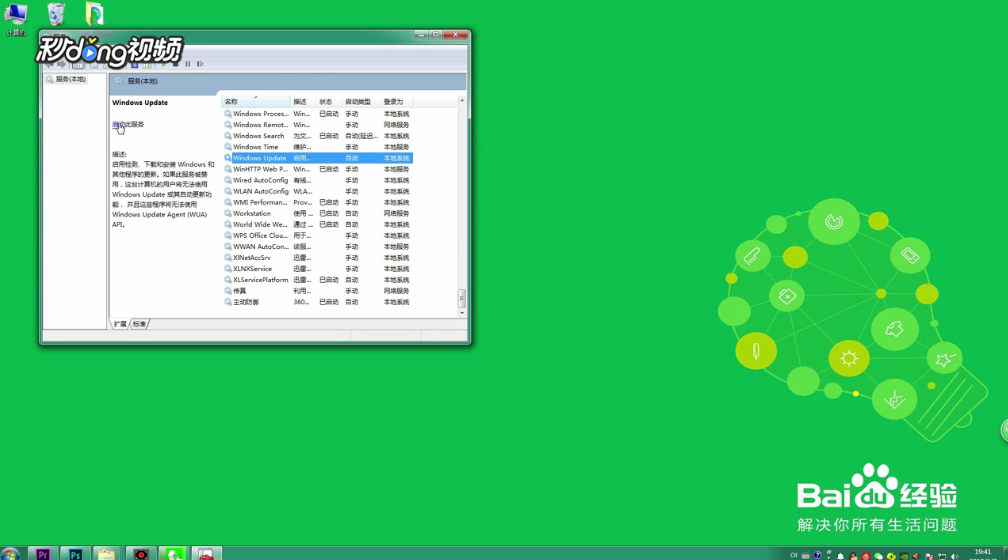Minimize the Services window
This screenshot has width=1008, height=560.
420,35
